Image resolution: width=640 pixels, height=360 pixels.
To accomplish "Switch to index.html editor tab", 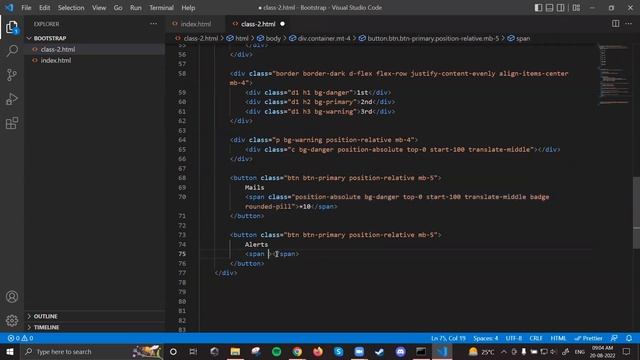I will point(195,24).
